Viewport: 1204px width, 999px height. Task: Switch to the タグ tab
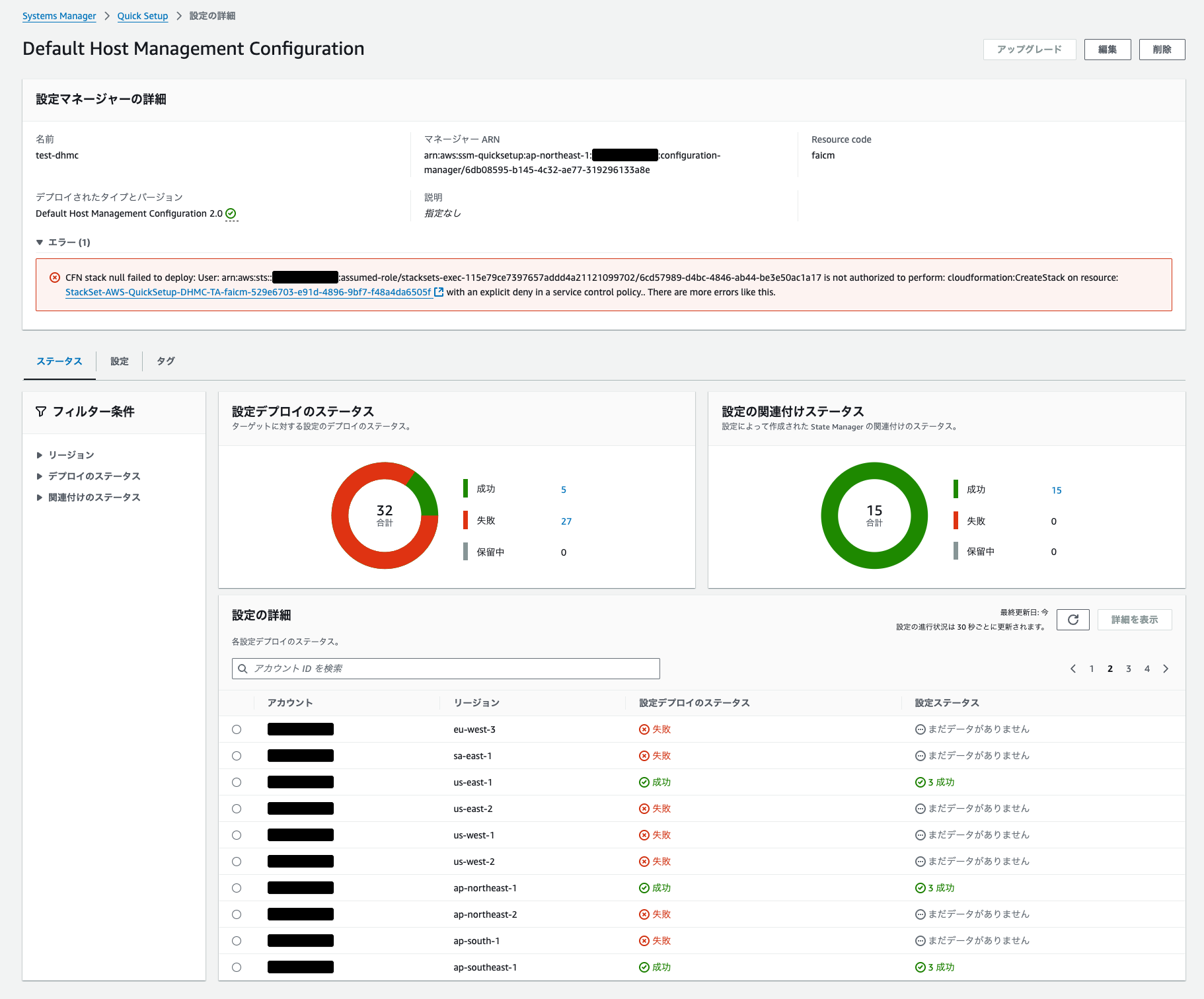[x=165, y=361]
